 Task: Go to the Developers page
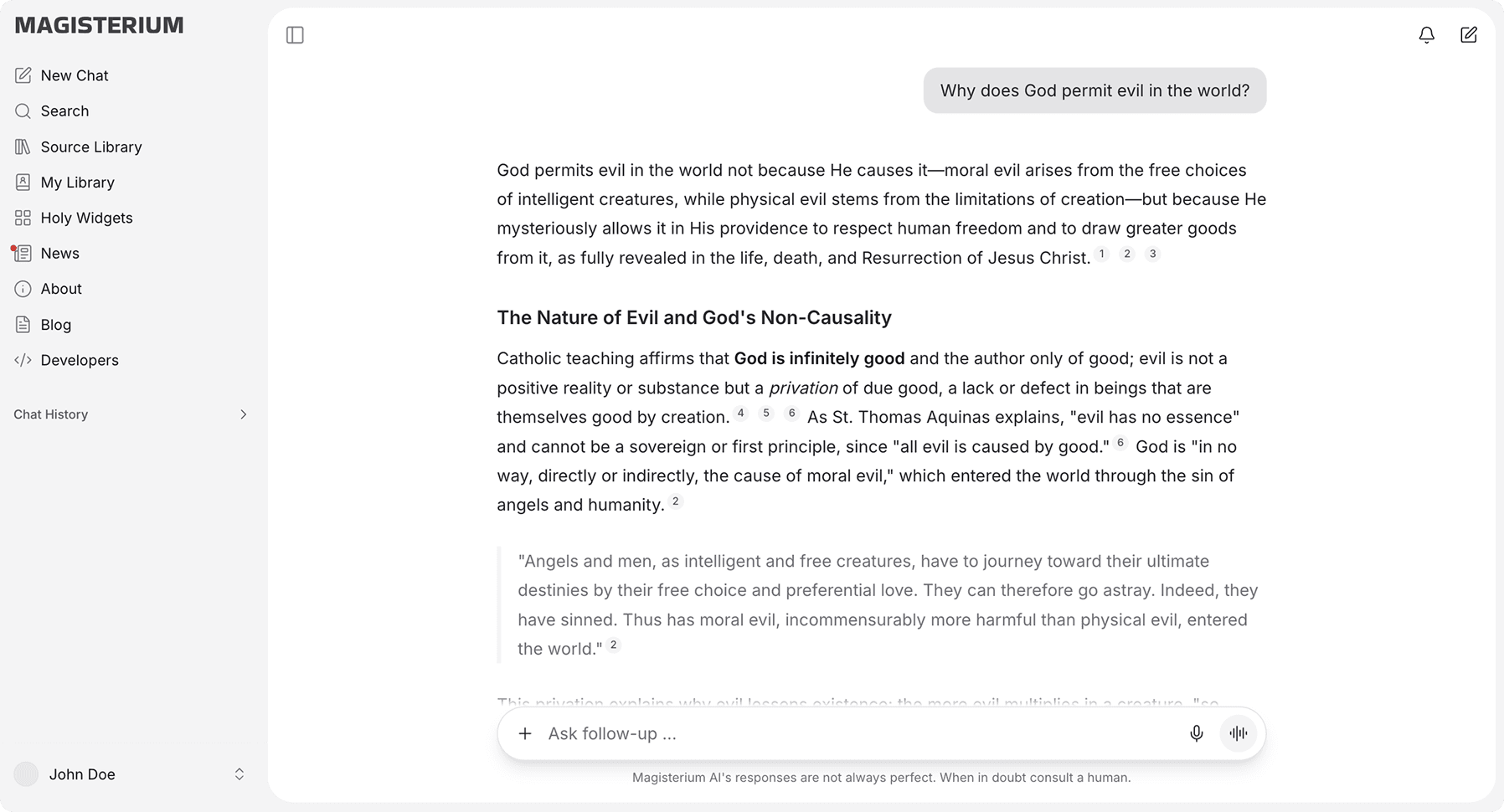(80, 360)
